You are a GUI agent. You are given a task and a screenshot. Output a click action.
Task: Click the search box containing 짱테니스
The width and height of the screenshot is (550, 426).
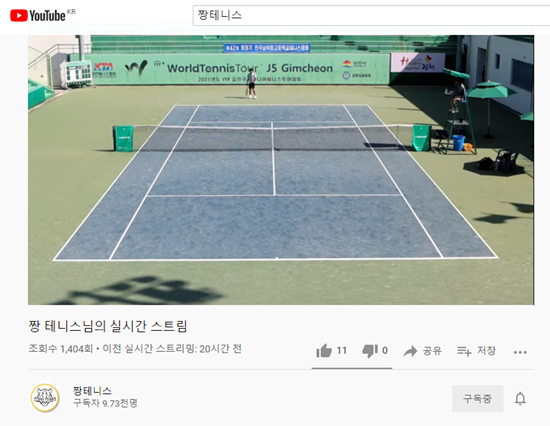371,15
